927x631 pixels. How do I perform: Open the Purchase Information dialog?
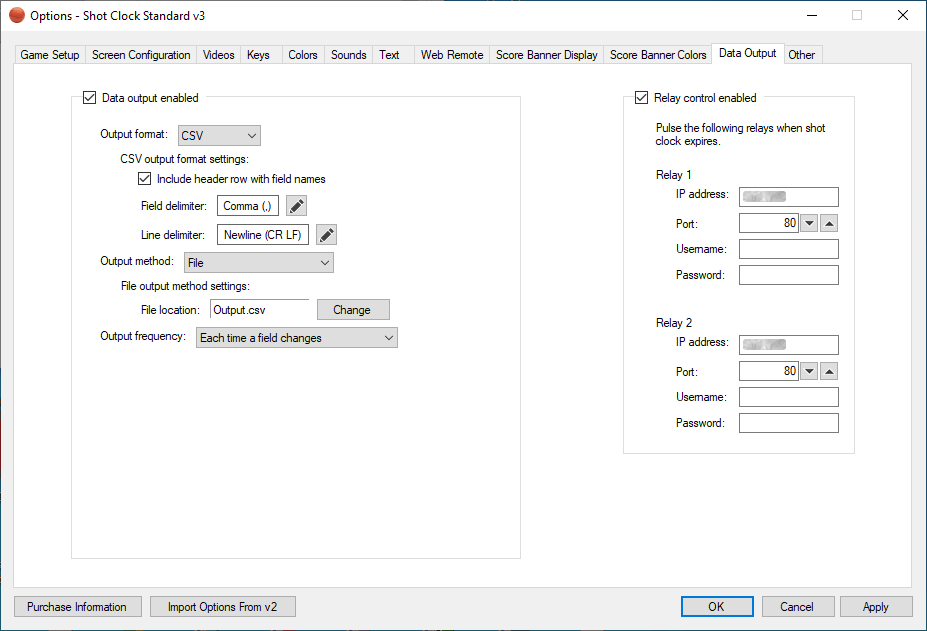77,607
